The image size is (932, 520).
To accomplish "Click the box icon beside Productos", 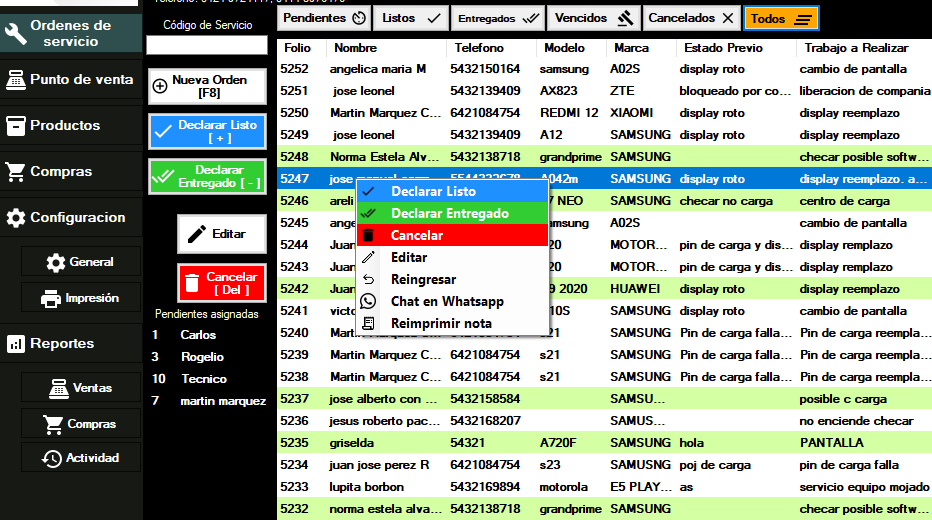I will pyautogui.click(x=15, y=125).
